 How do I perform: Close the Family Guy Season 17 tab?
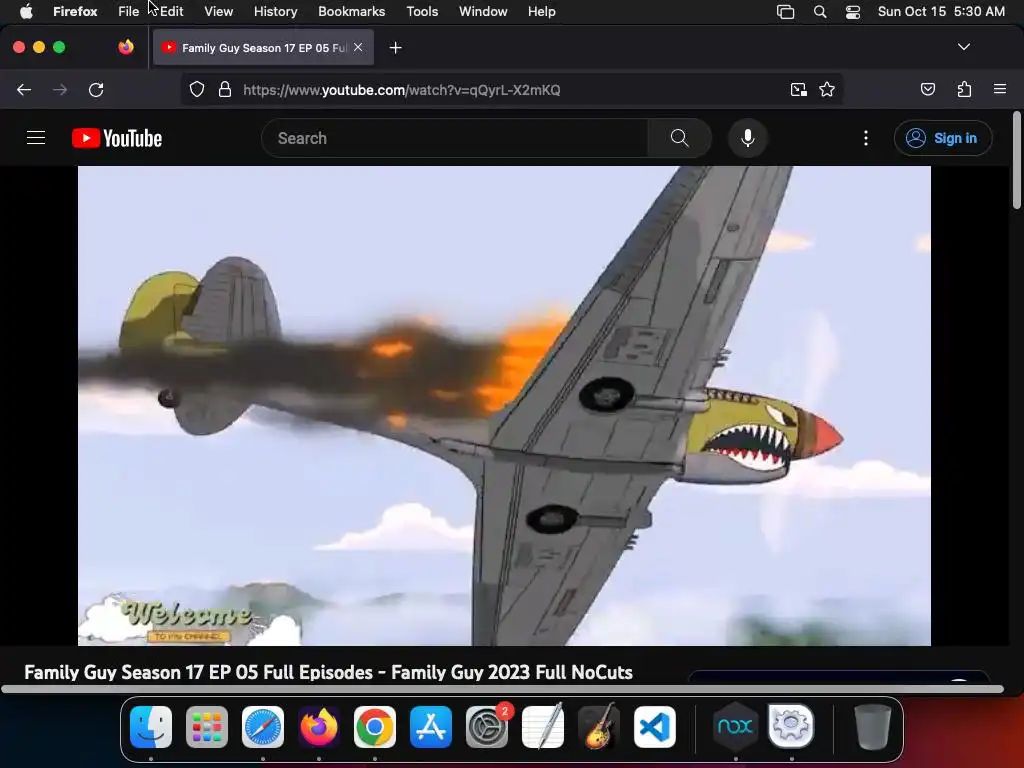[358, 47]
